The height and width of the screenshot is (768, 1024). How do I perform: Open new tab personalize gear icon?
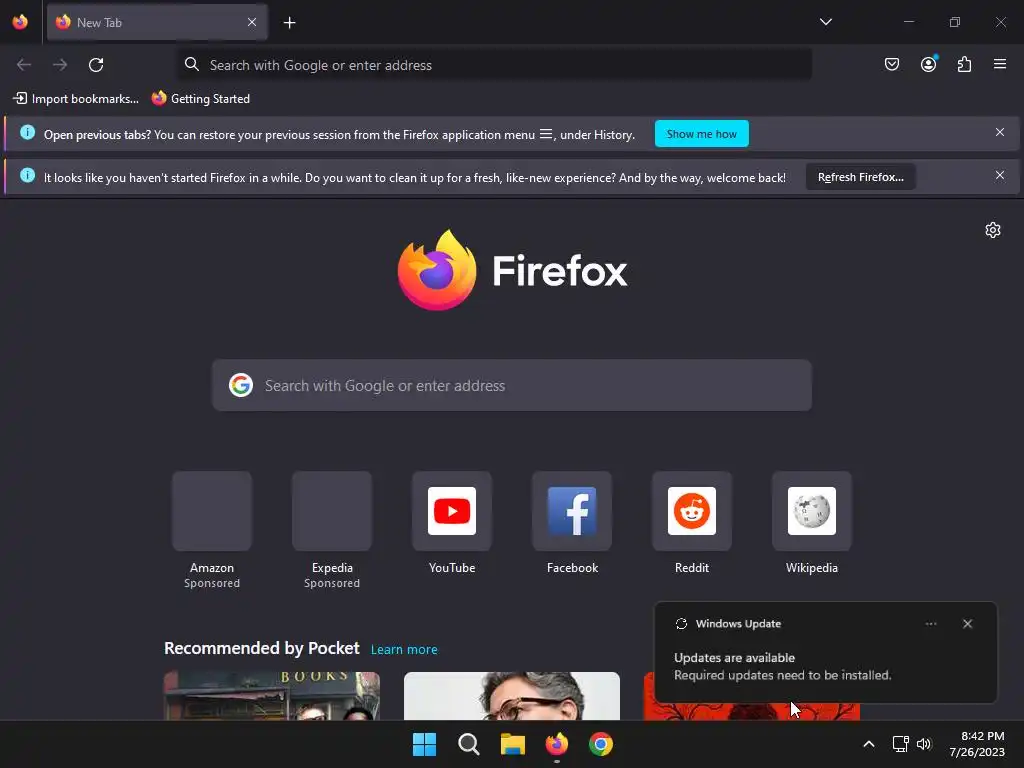point(993,230)
